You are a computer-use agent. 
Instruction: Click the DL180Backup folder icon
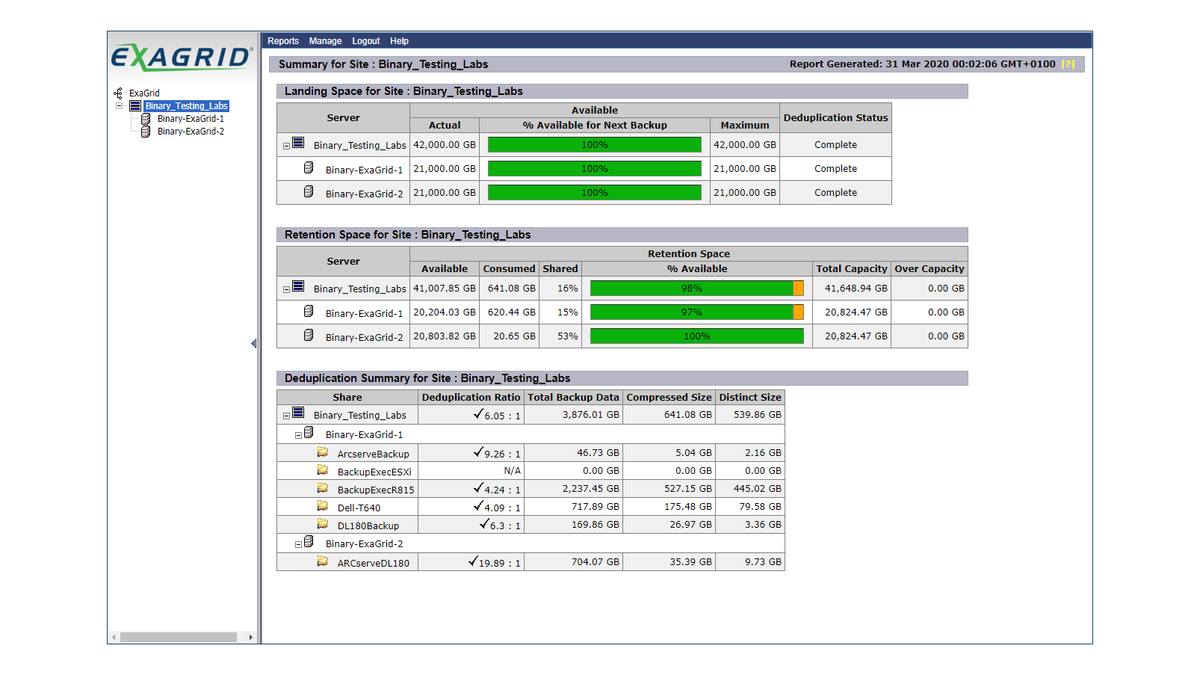(x=323, y=524)
